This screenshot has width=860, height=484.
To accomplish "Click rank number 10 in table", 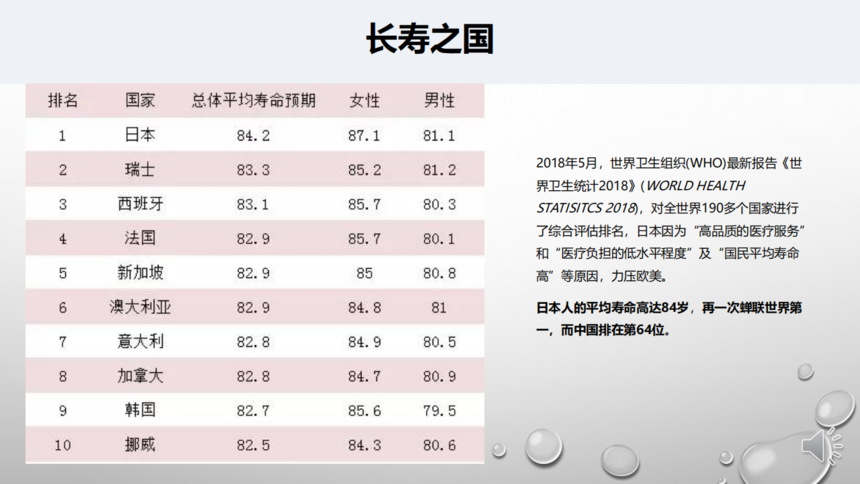I will click(x=63, y=446).
